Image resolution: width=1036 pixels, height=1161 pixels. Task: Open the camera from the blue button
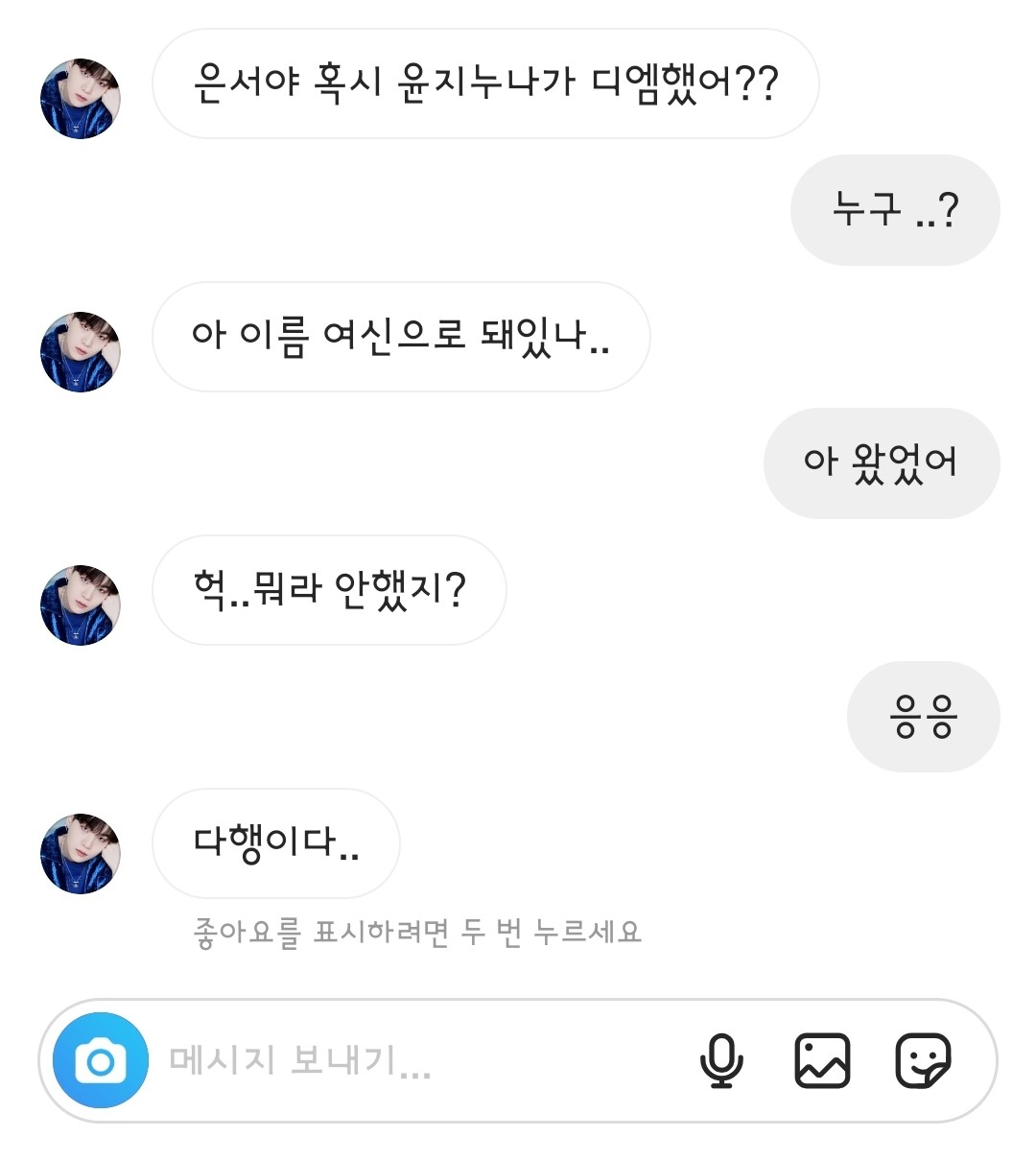pos(101,1060)
